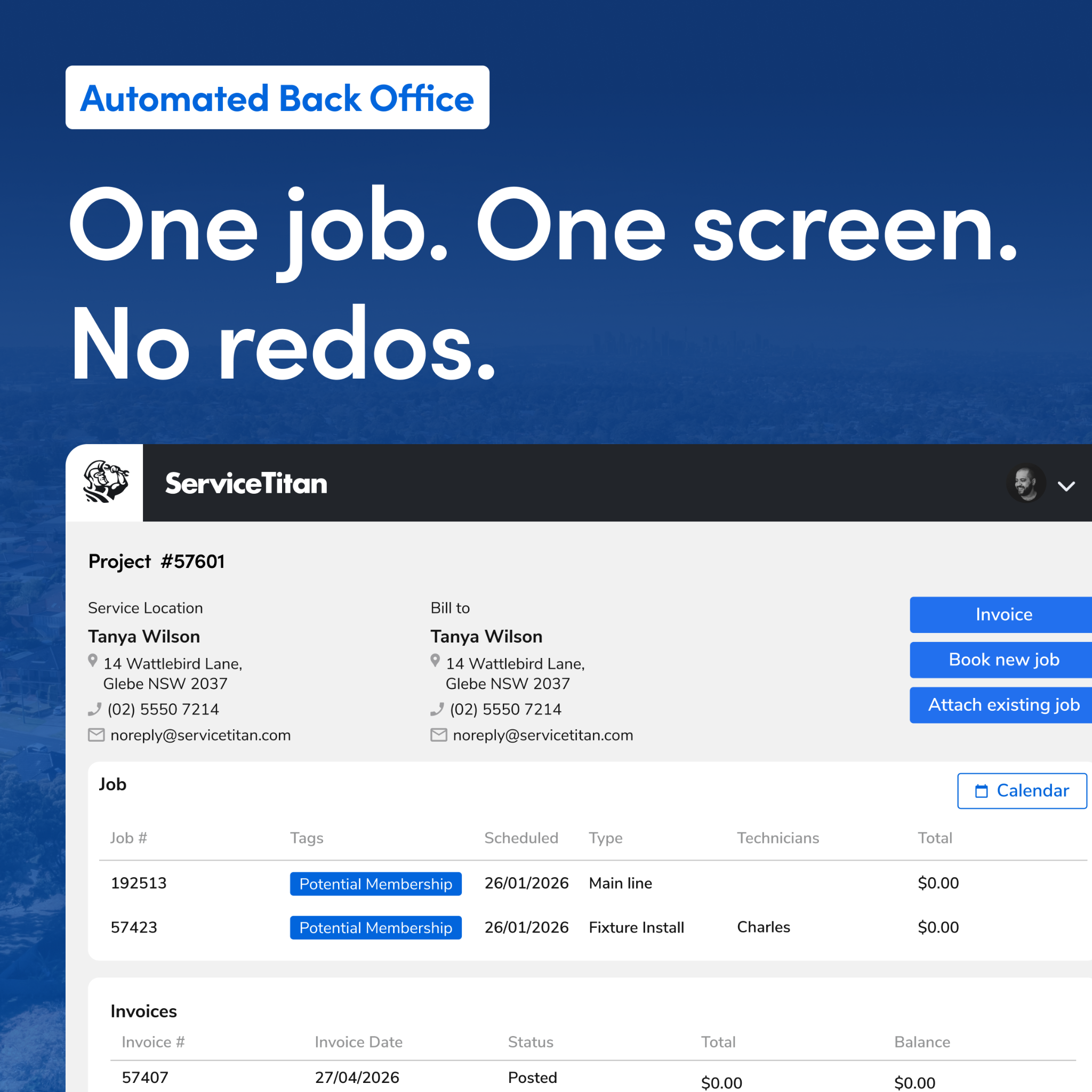Click the Job # column header
Image resolution: width=1092 pixels, height=1092 pixels.
tap(129, 838)
